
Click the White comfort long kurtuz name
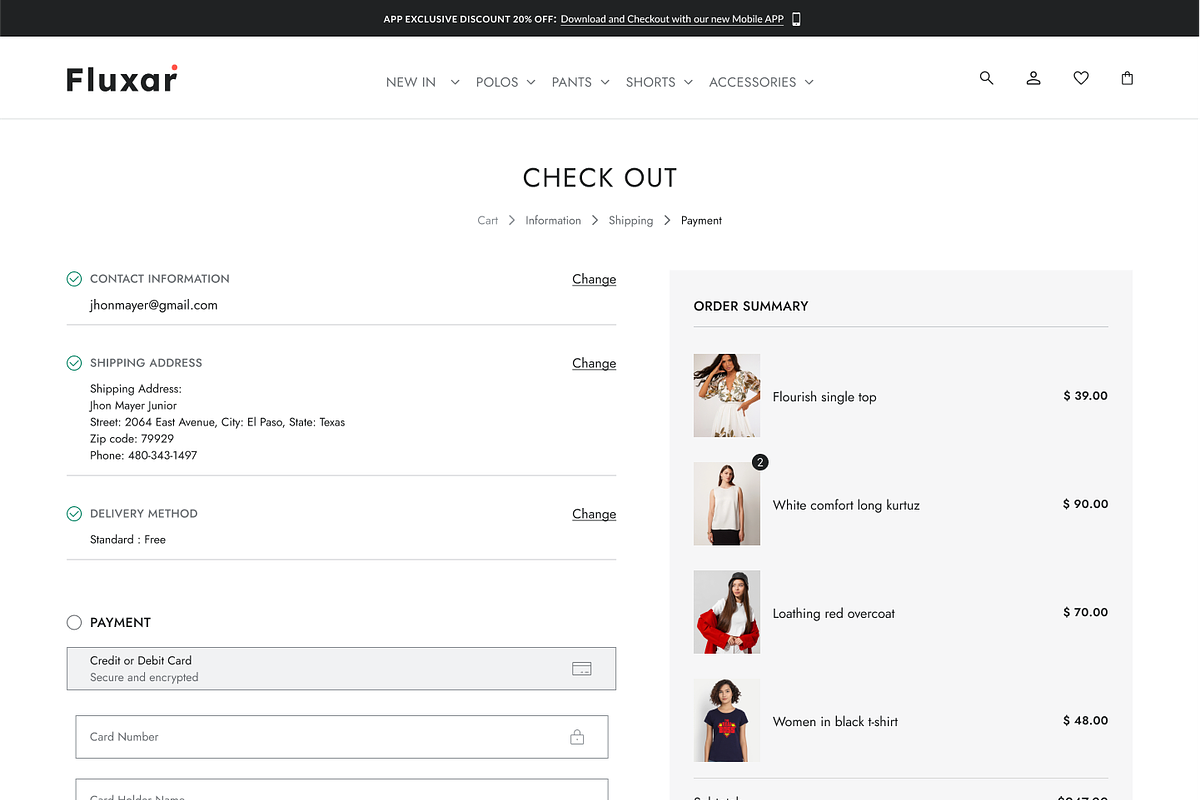click(x=846, y=505)
